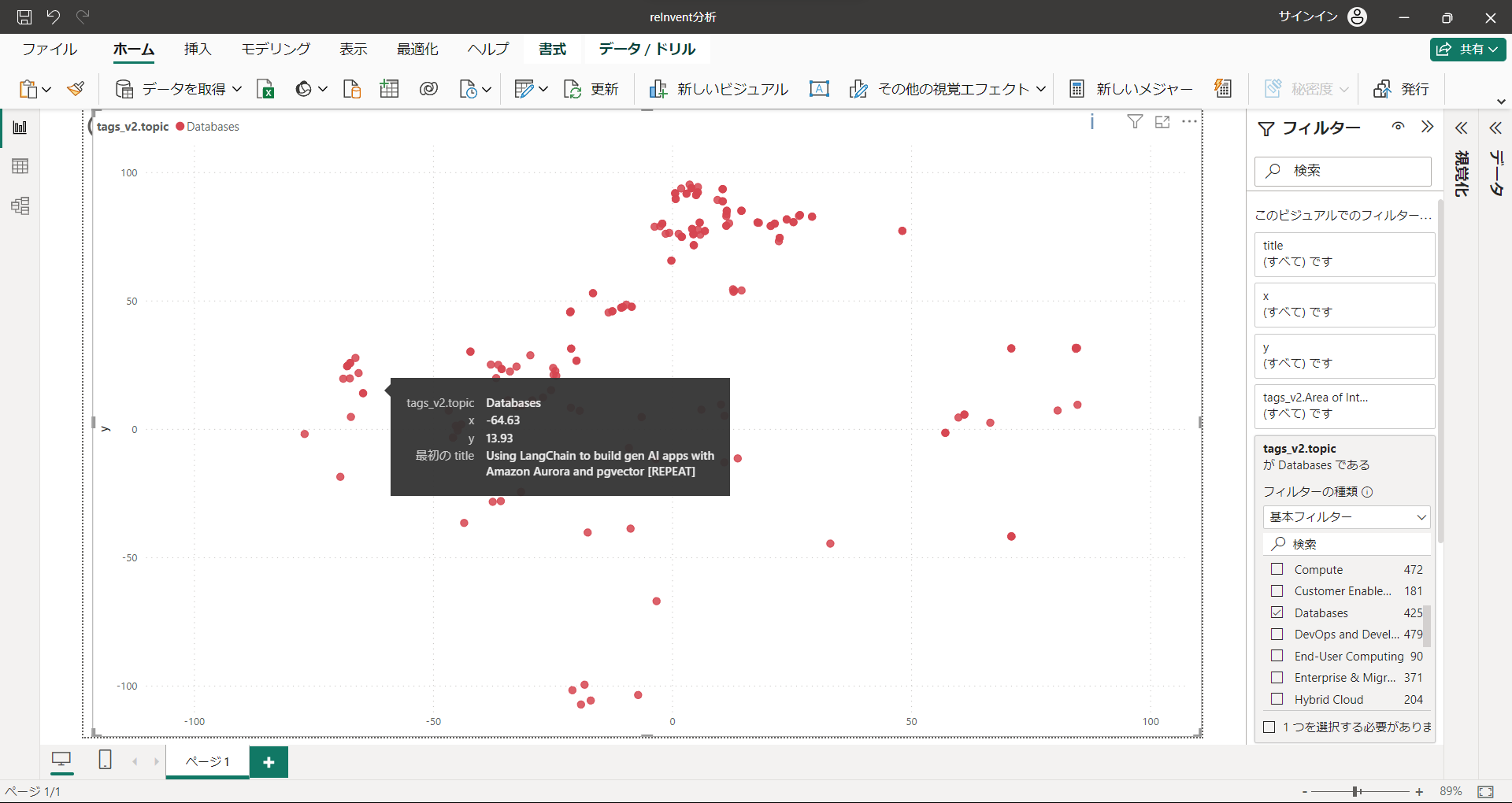The width and height of the screenshot is (1512, 803).
Task: Open the 挿入 ribbon tab
Action: pyautogui.click(x=198, y=49)
